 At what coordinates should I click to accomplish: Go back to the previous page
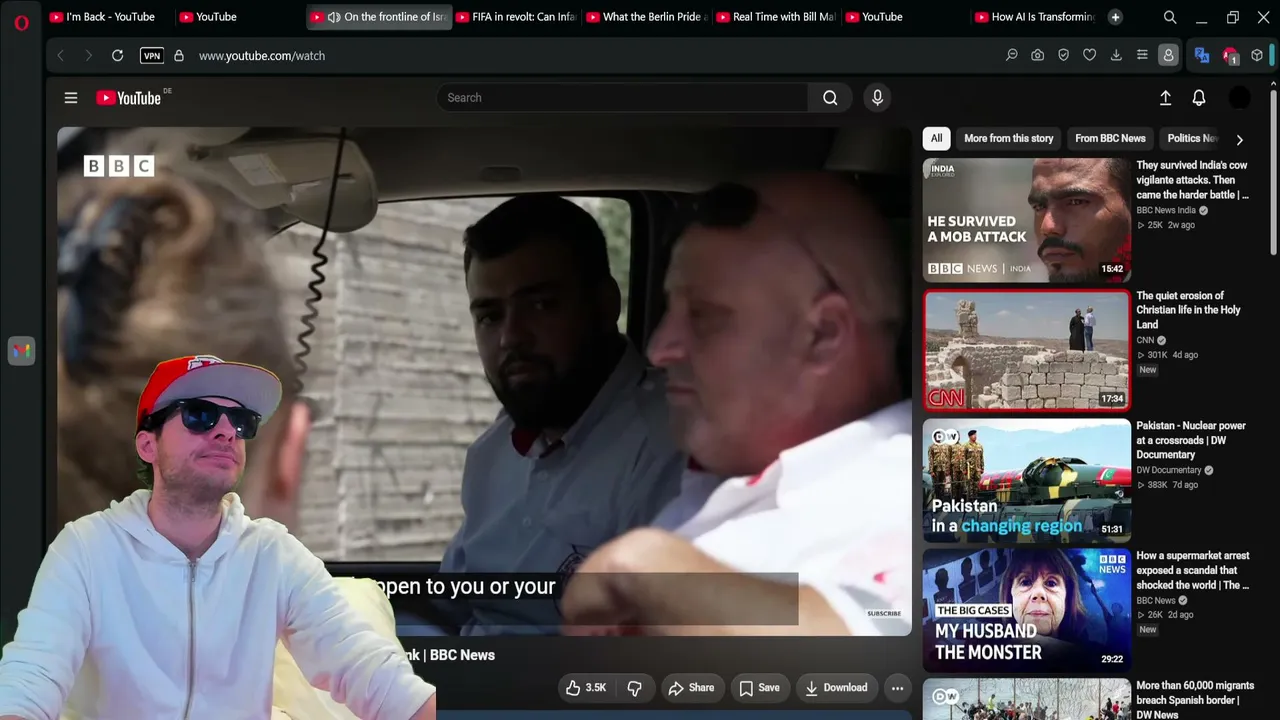60,56
